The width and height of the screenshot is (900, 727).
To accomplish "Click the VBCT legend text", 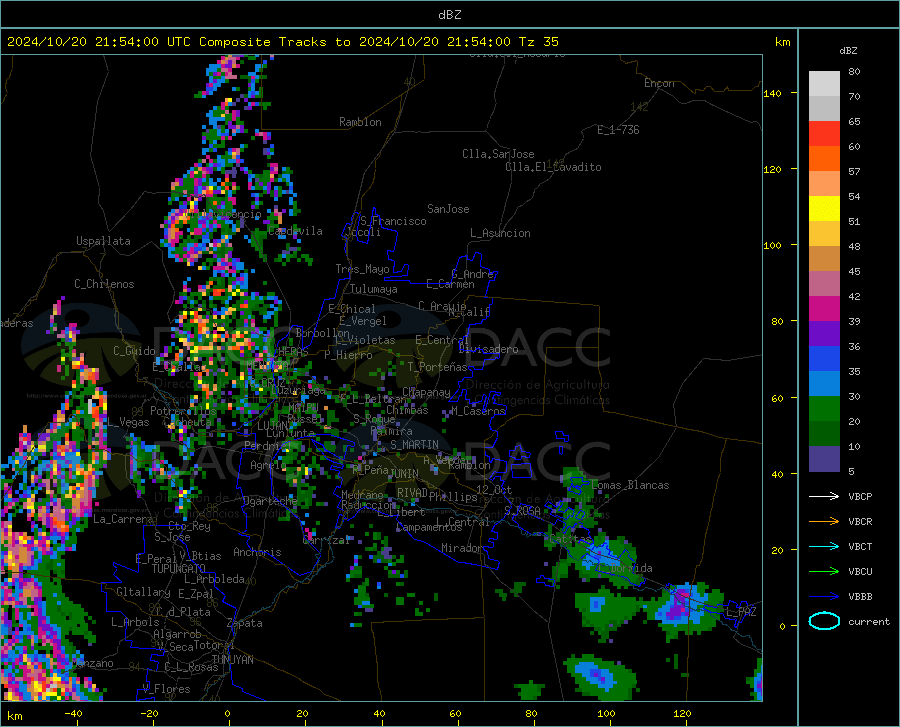I will click(x=860, y=547).
